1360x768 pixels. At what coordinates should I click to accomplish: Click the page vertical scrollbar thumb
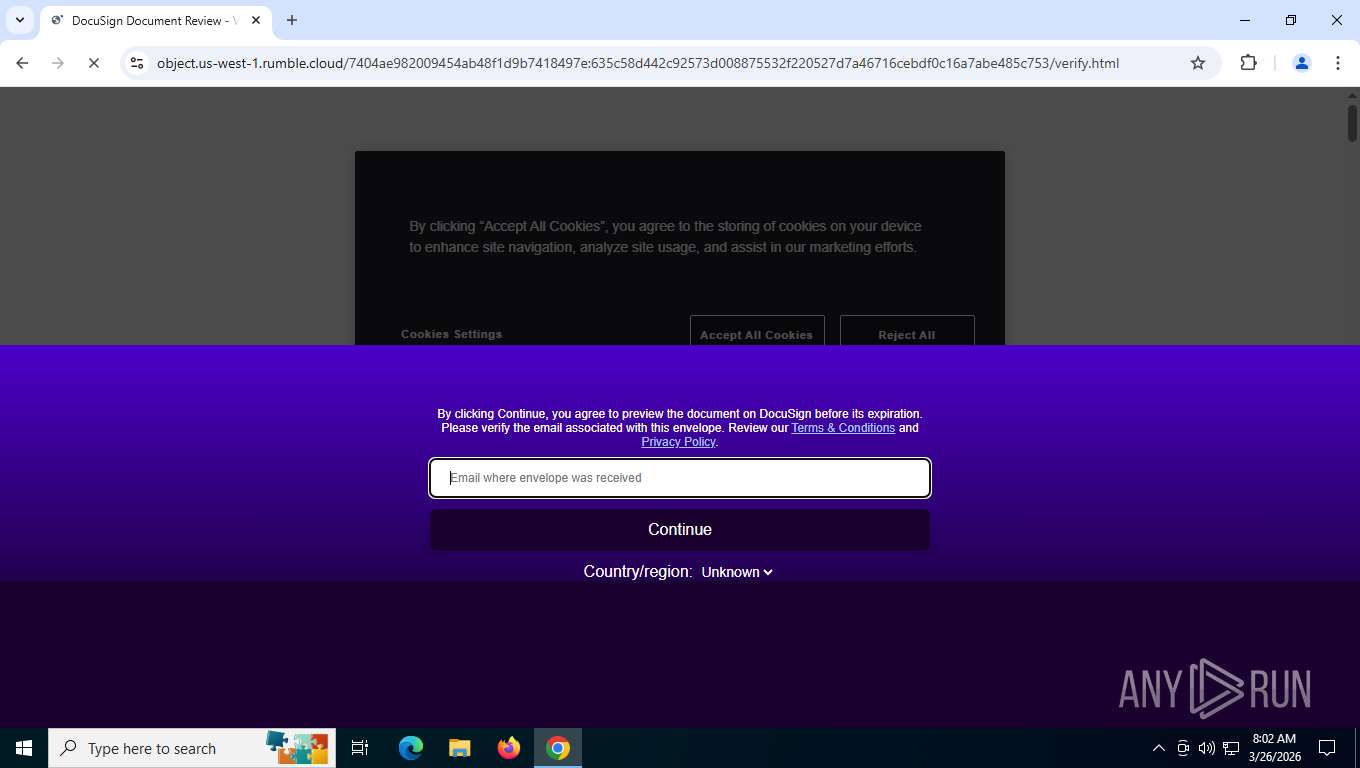(x=1352, y=123)
